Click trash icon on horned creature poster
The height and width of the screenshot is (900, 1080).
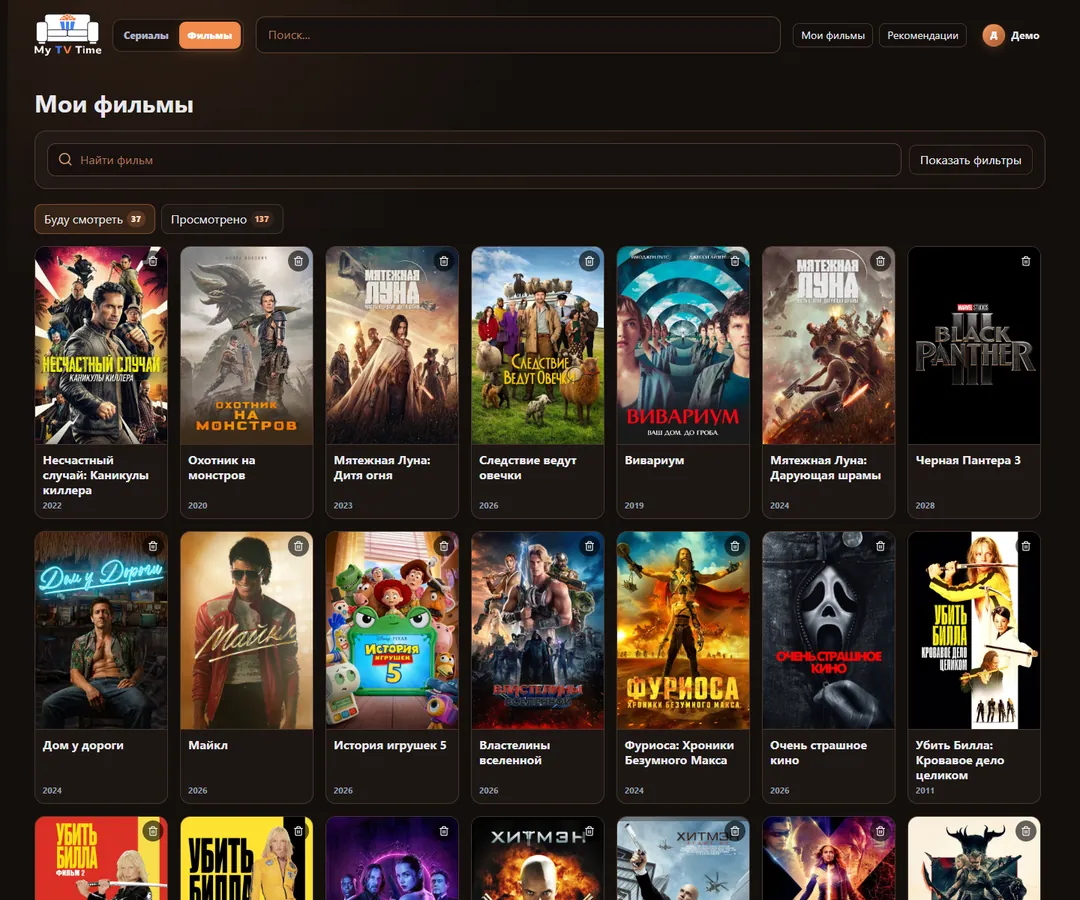coord(1026,831)
